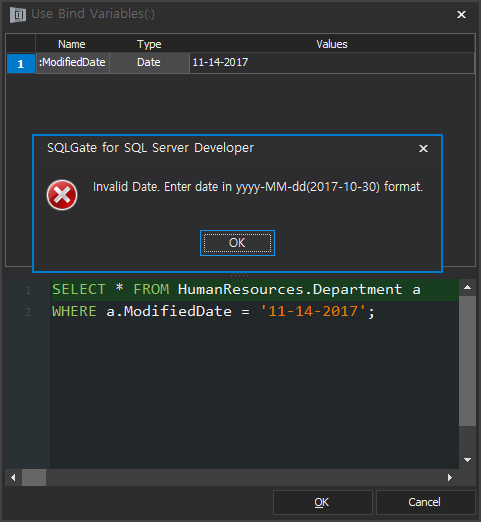The width and height of the screenshot is (481, 522).
Task: Select row 1 header in variables grid
Action: click(x=21, y=63)
